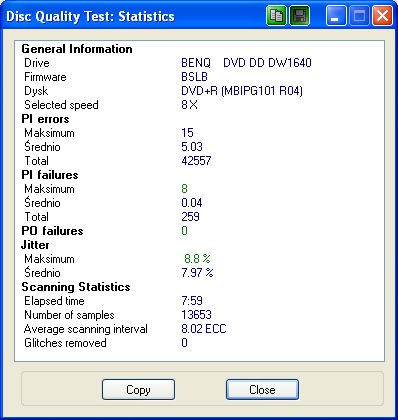Click the PI errors maximum value 15
Screen dimensions: 398x420
coord(187,133)
